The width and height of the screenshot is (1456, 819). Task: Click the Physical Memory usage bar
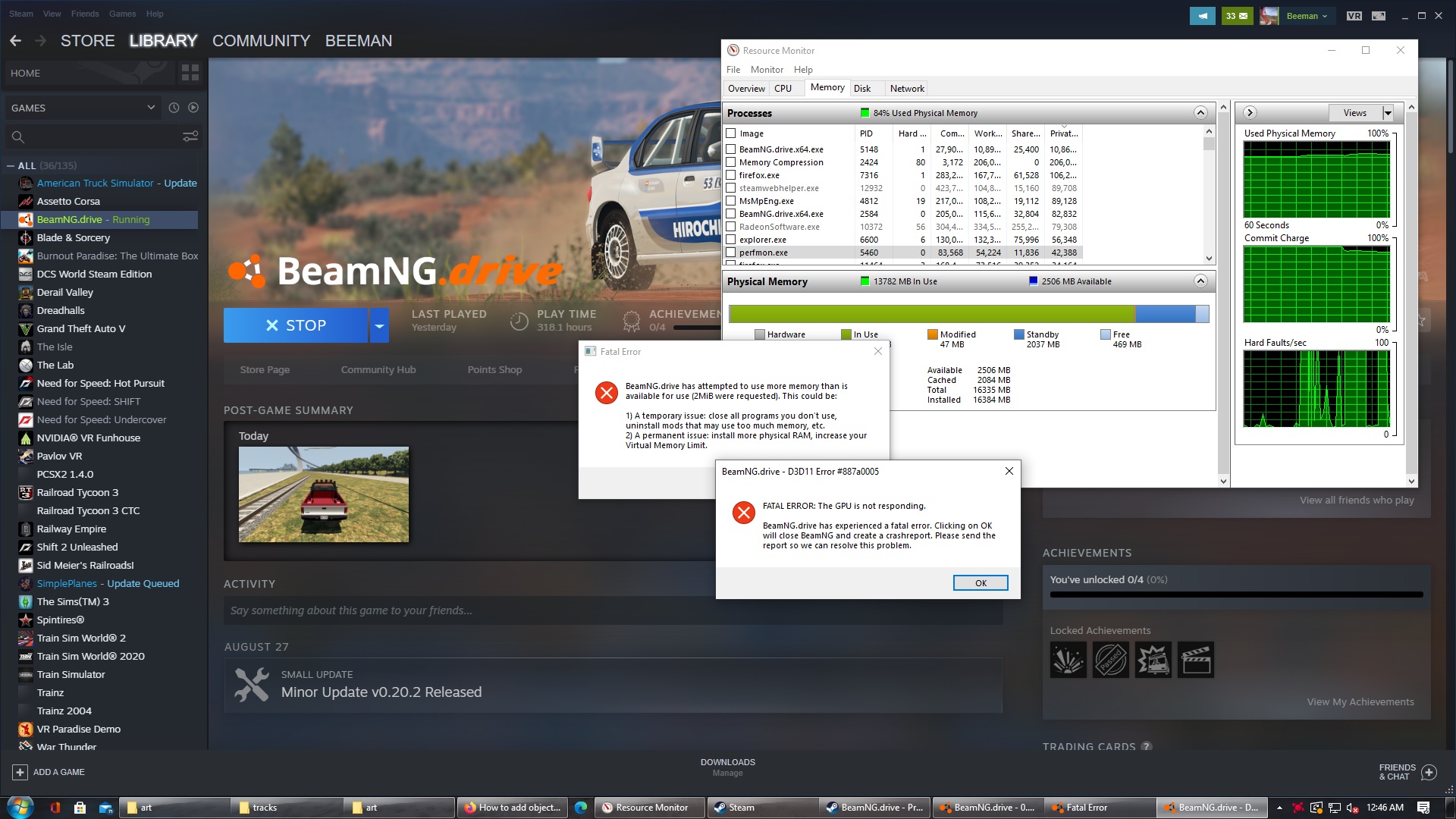[968, 314]
